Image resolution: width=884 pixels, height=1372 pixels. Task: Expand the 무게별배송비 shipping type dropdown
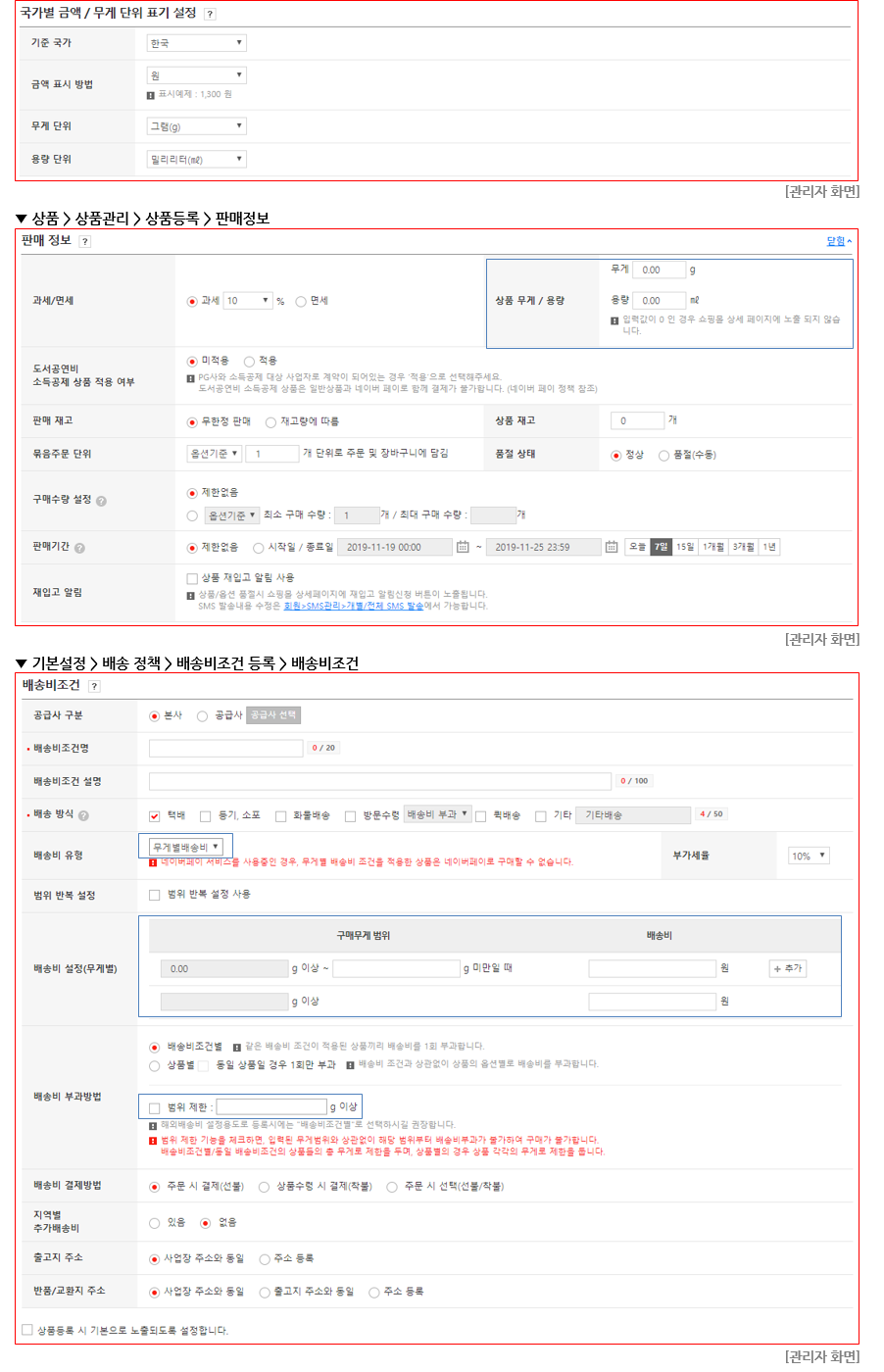(186, 847)
